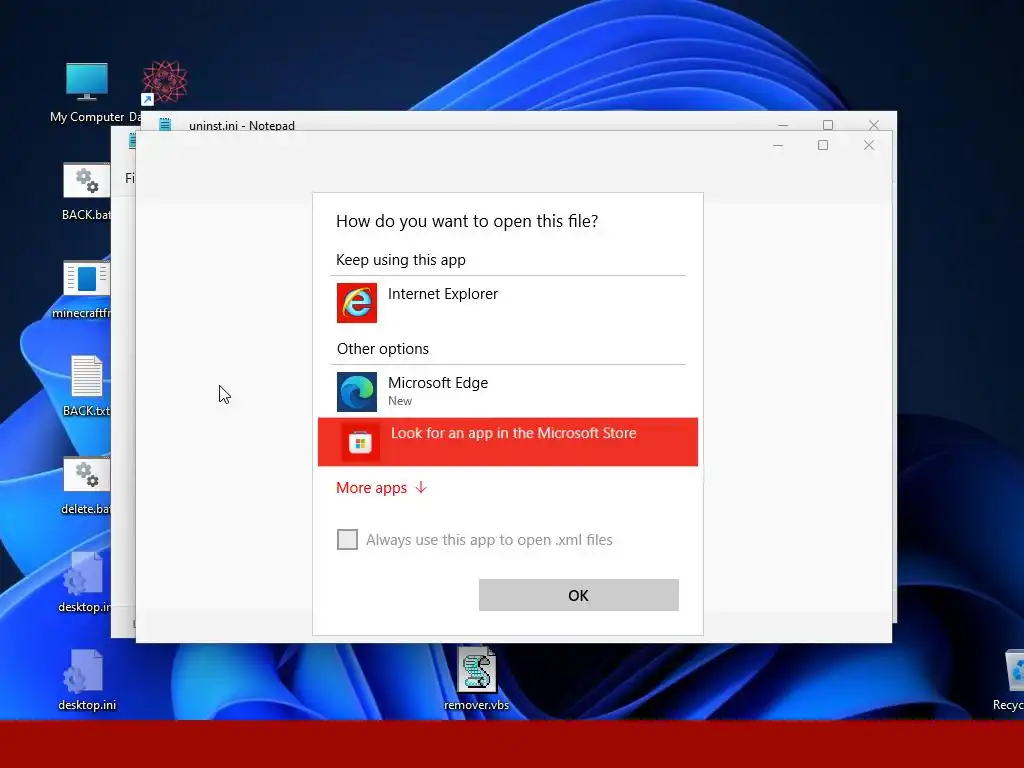Click uninst.ini - Notepad title text
1024x768 pixels.
242,125
